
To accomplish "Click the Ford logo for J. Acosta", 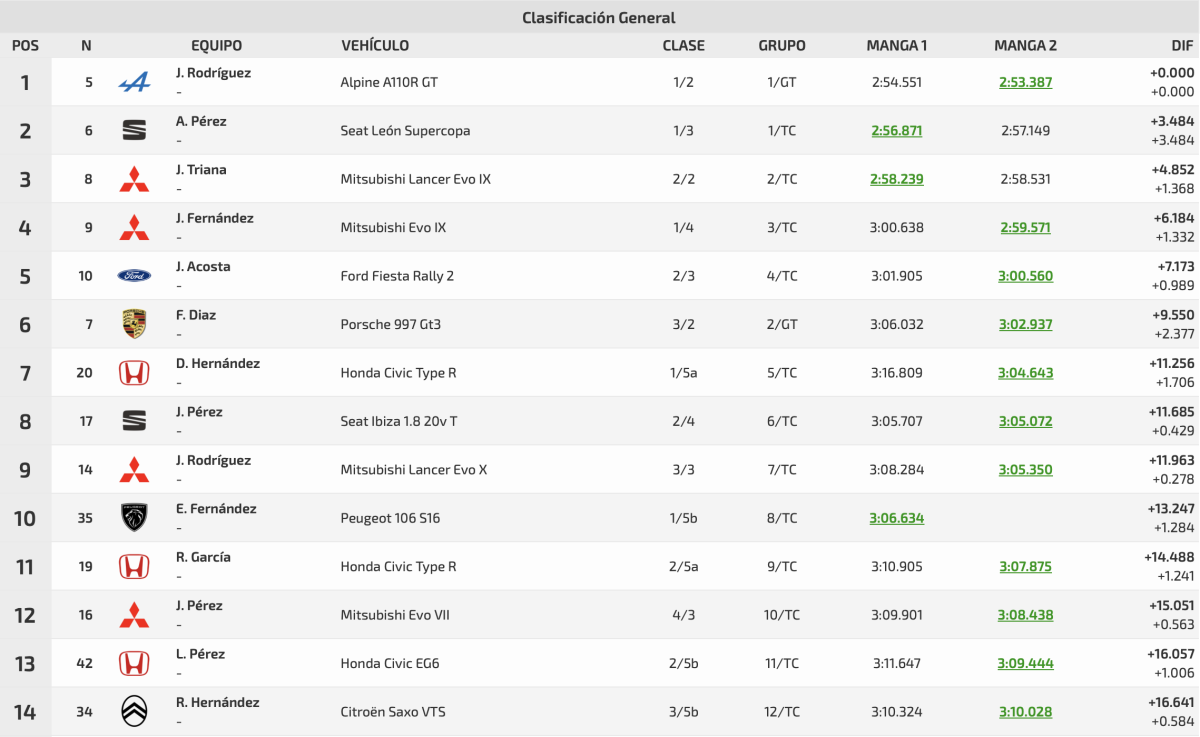I will coord(134,276).
